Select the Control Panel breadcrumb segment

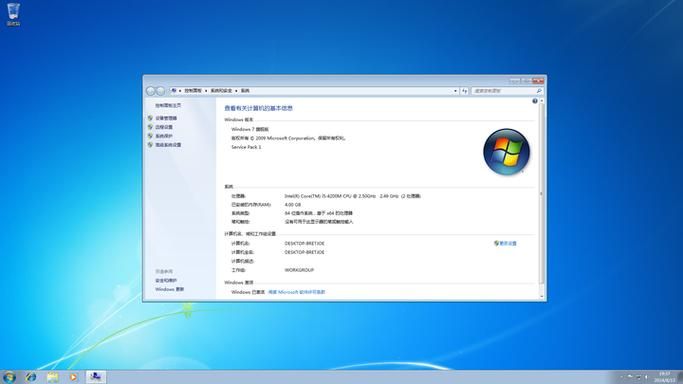point(193,91)
